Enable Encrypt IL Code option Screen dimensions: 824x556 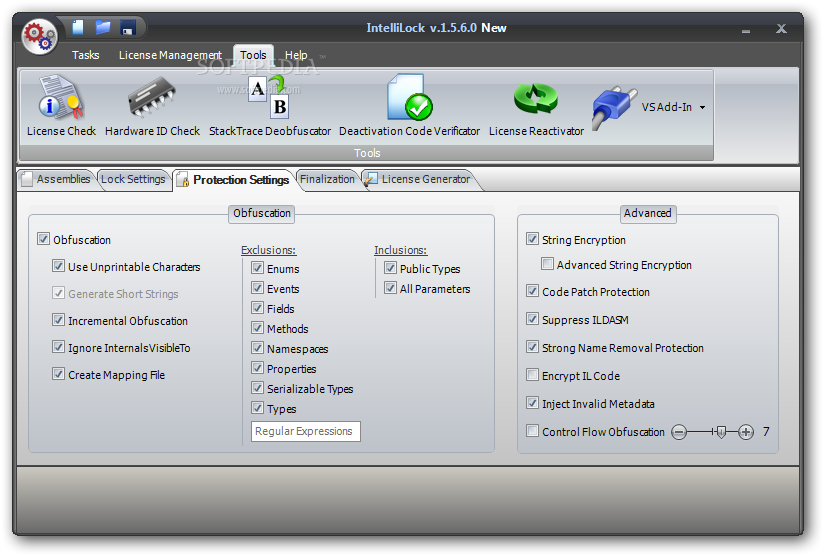point(532,375)
